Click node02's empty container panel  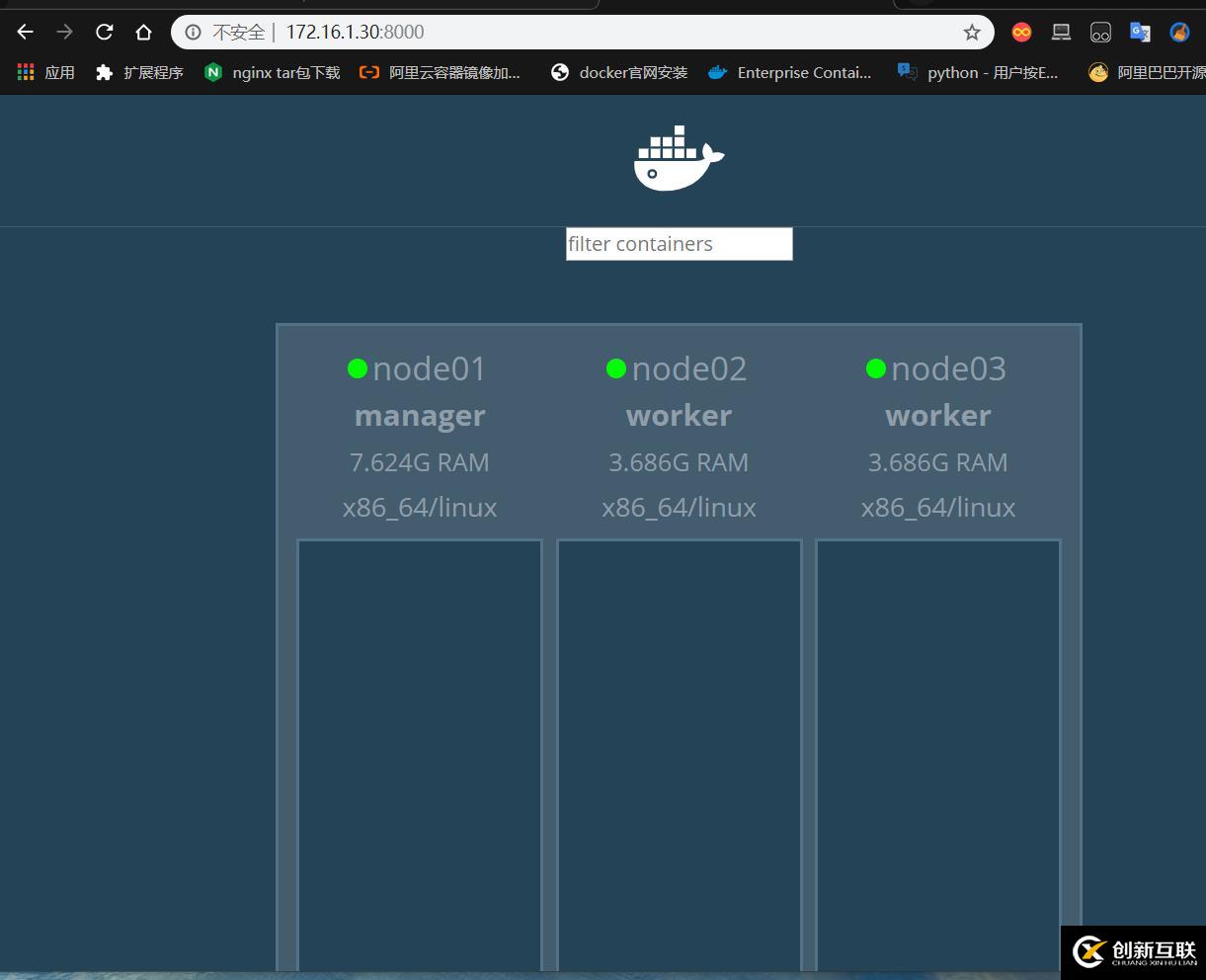click(680, 756)
